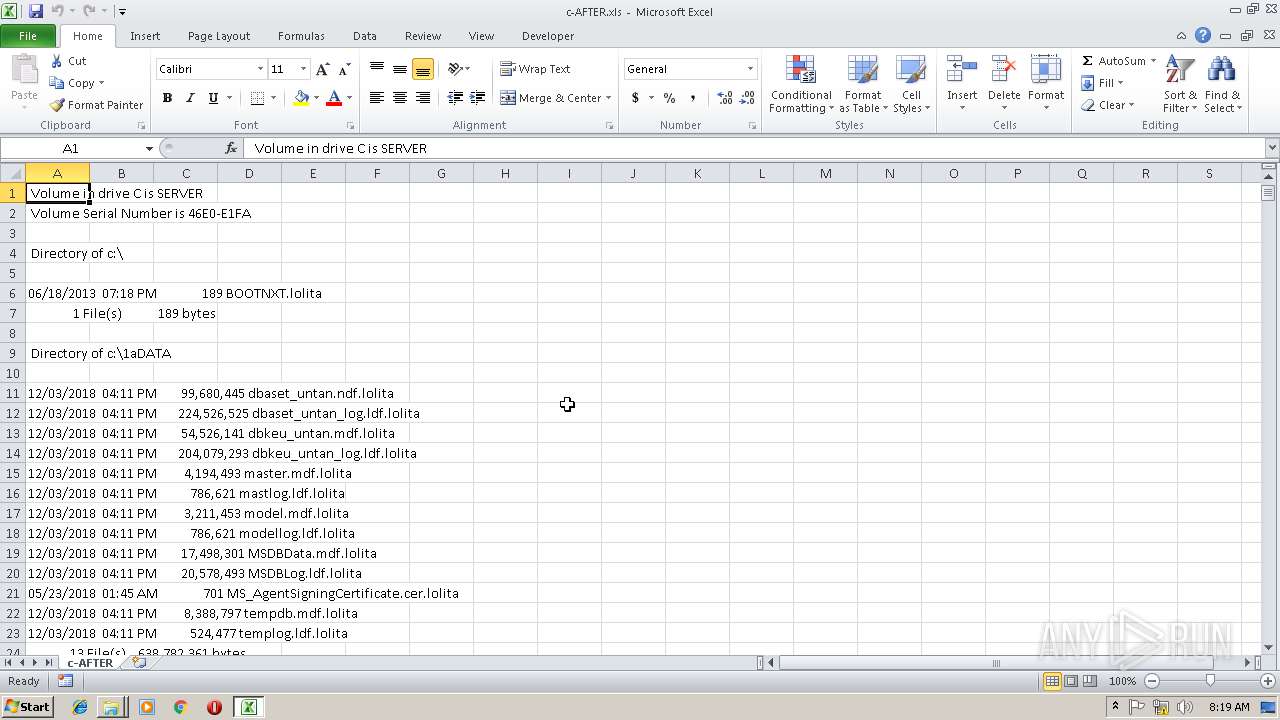Apply Percent Style format
The image size is (1280, 720).
pyautogui.click(x=669, y=98)
